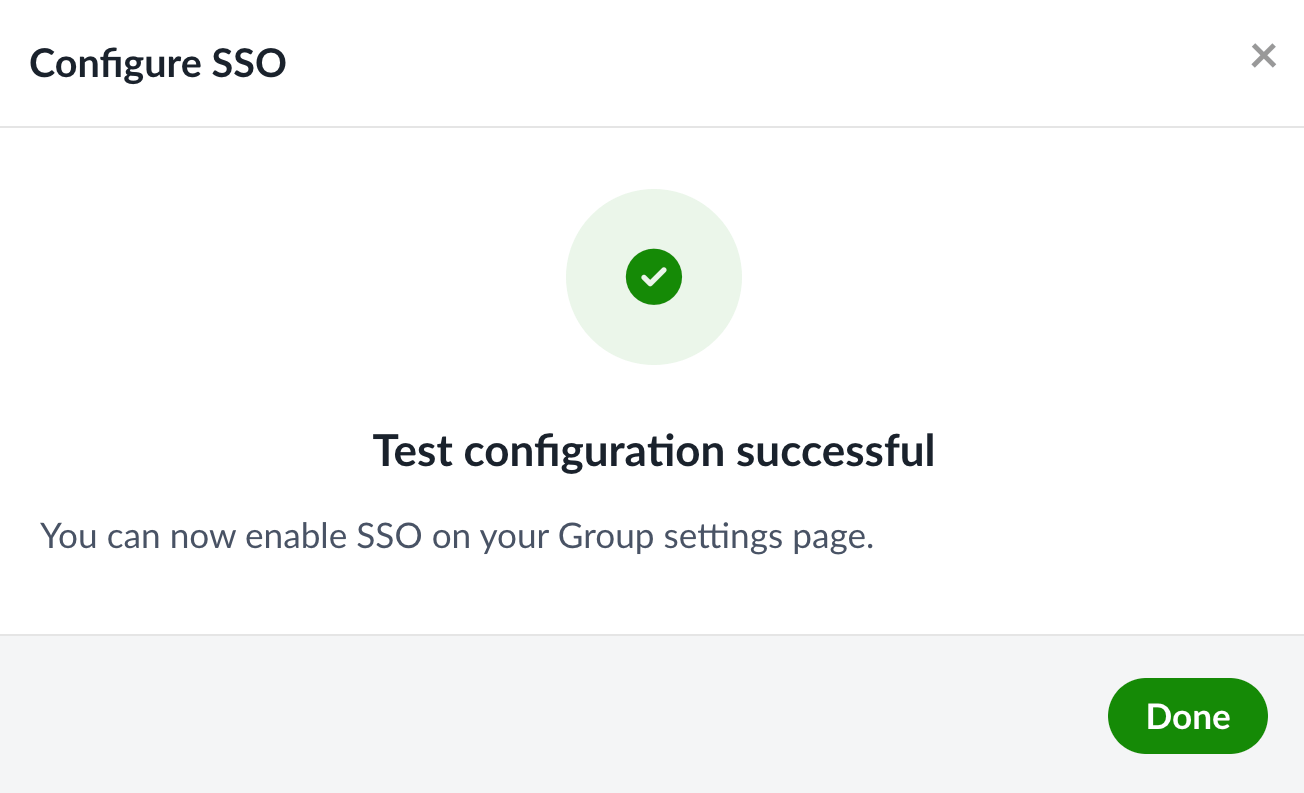Screen dimensions: 1304x793
Task: Select the Configure SSO dialog title
Action: [158, 64]
